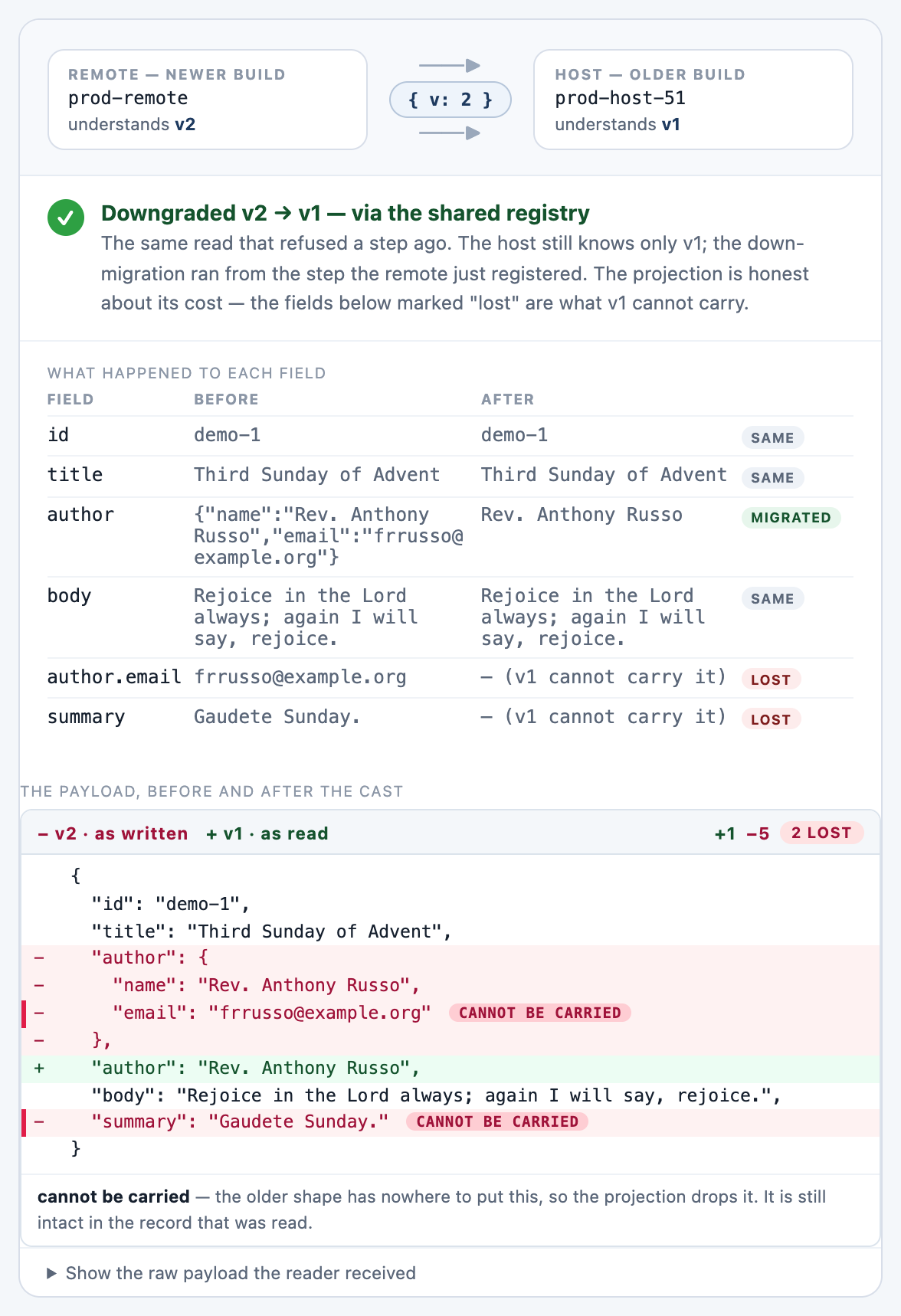
Task: Select "frrusso@example.org" in the author.email row
Action: [x=300, y=677]
